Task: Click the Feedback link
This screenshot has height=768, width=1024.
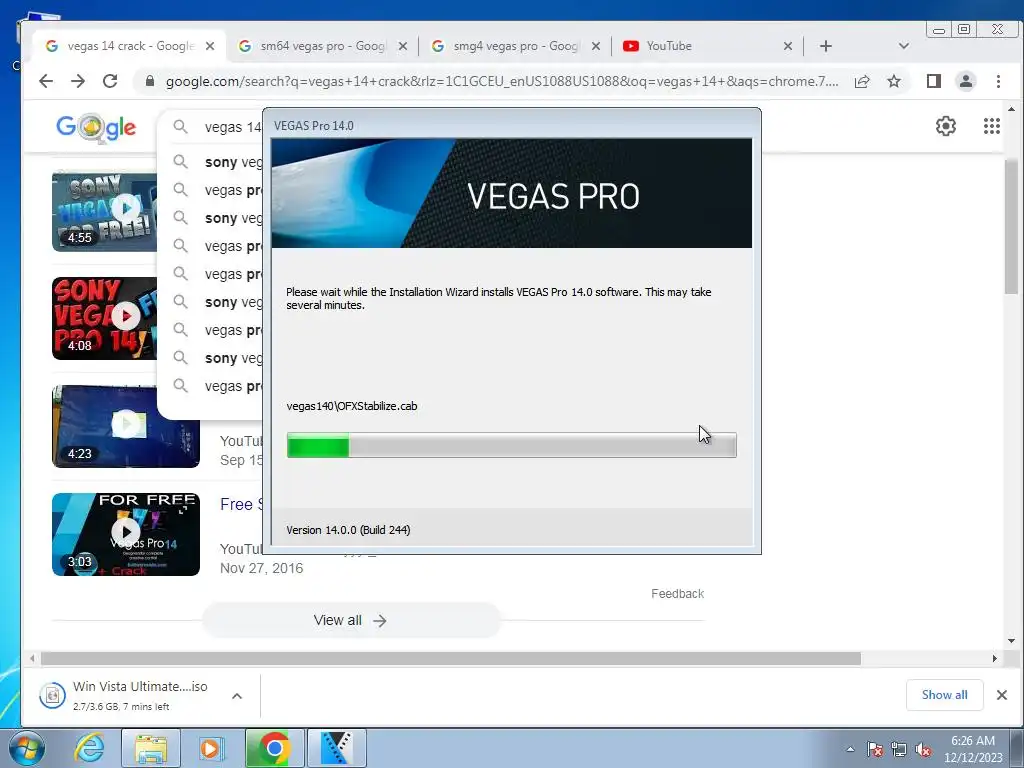Action: [677, 594]
